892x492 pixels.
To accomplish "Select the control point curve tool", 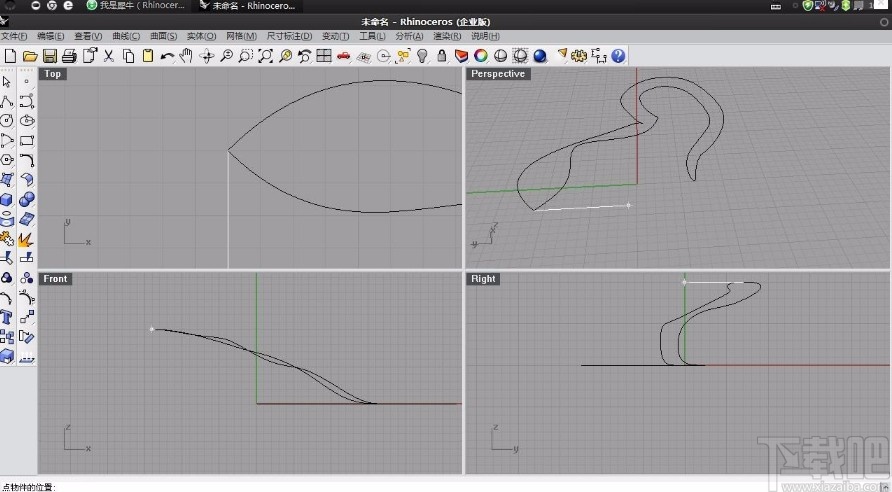I will pyautogui.click(x=27, y=102).
